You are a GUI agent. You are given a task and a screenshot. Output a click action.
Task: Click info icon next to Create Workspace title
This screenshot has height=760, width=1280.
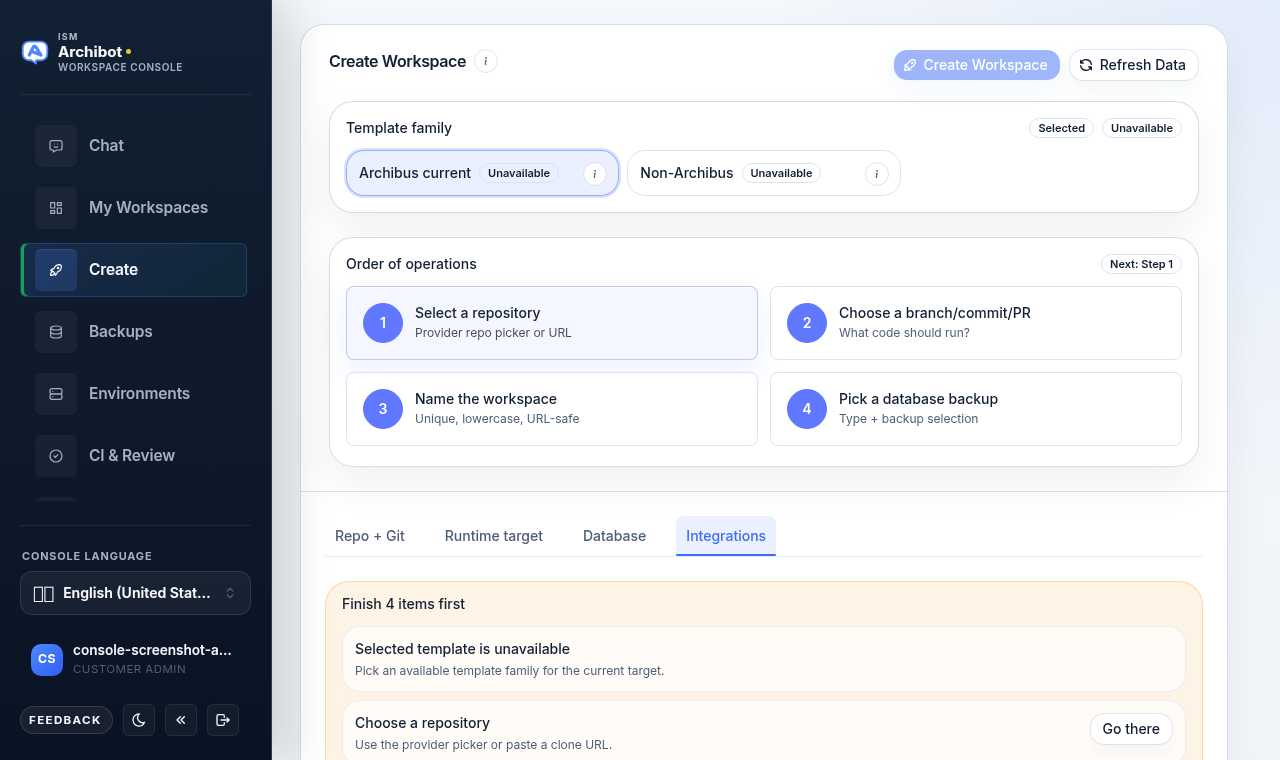(486, 61)
